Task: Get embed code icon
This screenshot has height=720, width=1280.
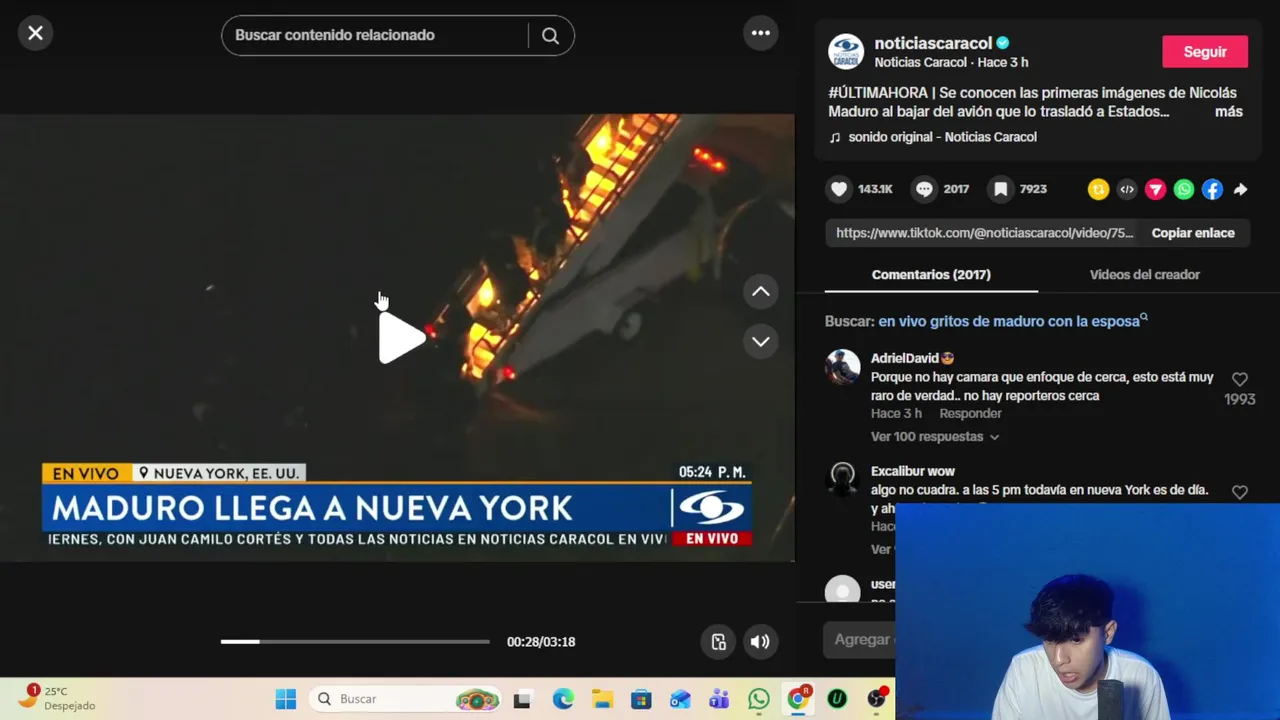Action: pos(1127,189)
